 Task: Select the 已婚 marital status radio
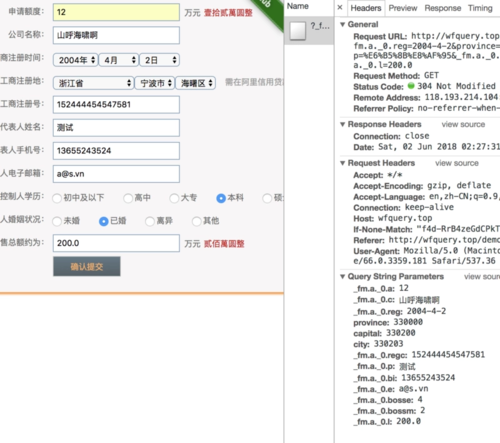[x=104, y=221]
